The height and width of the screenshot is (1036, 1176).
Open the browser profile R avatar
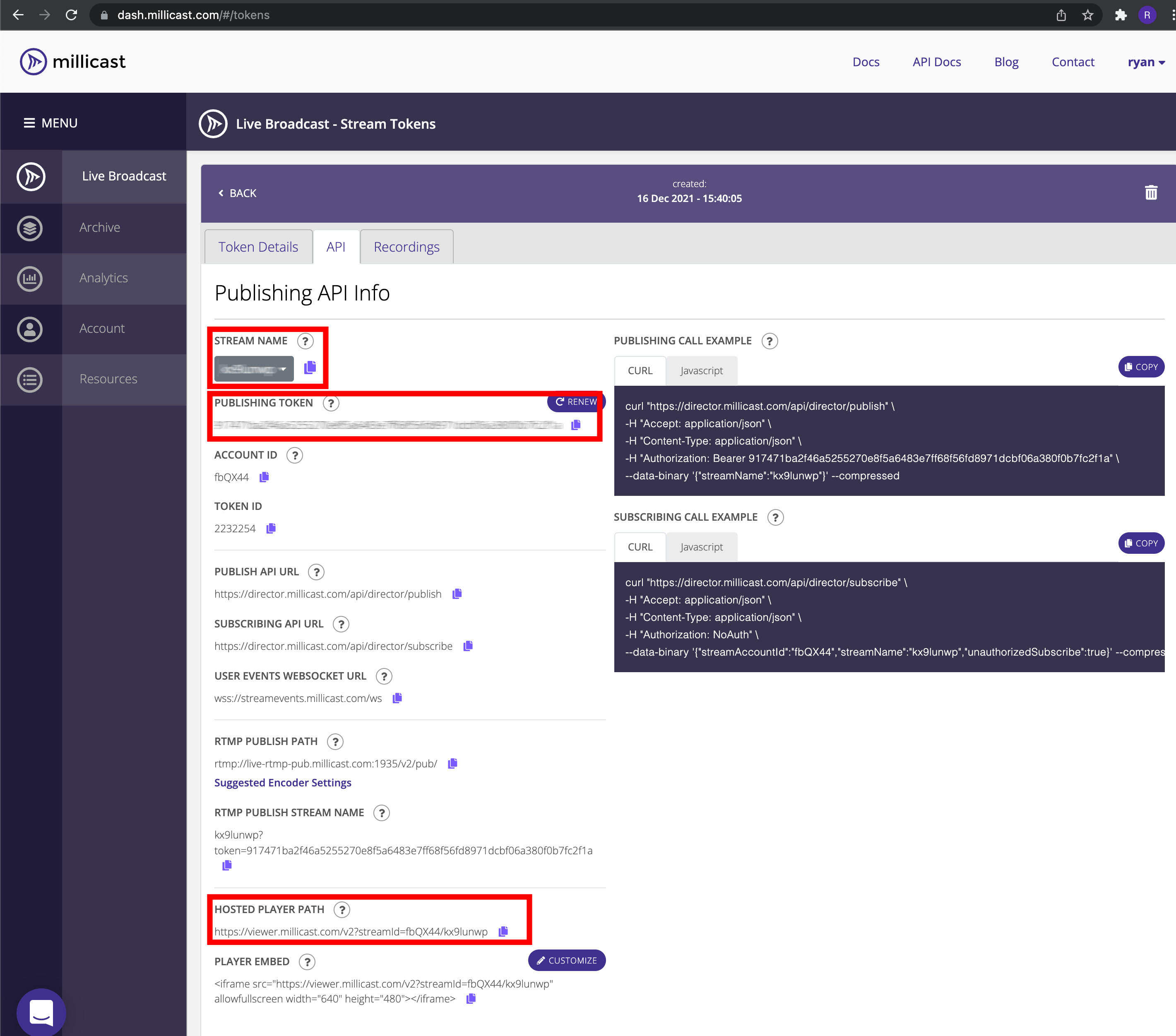(1147, 15)
